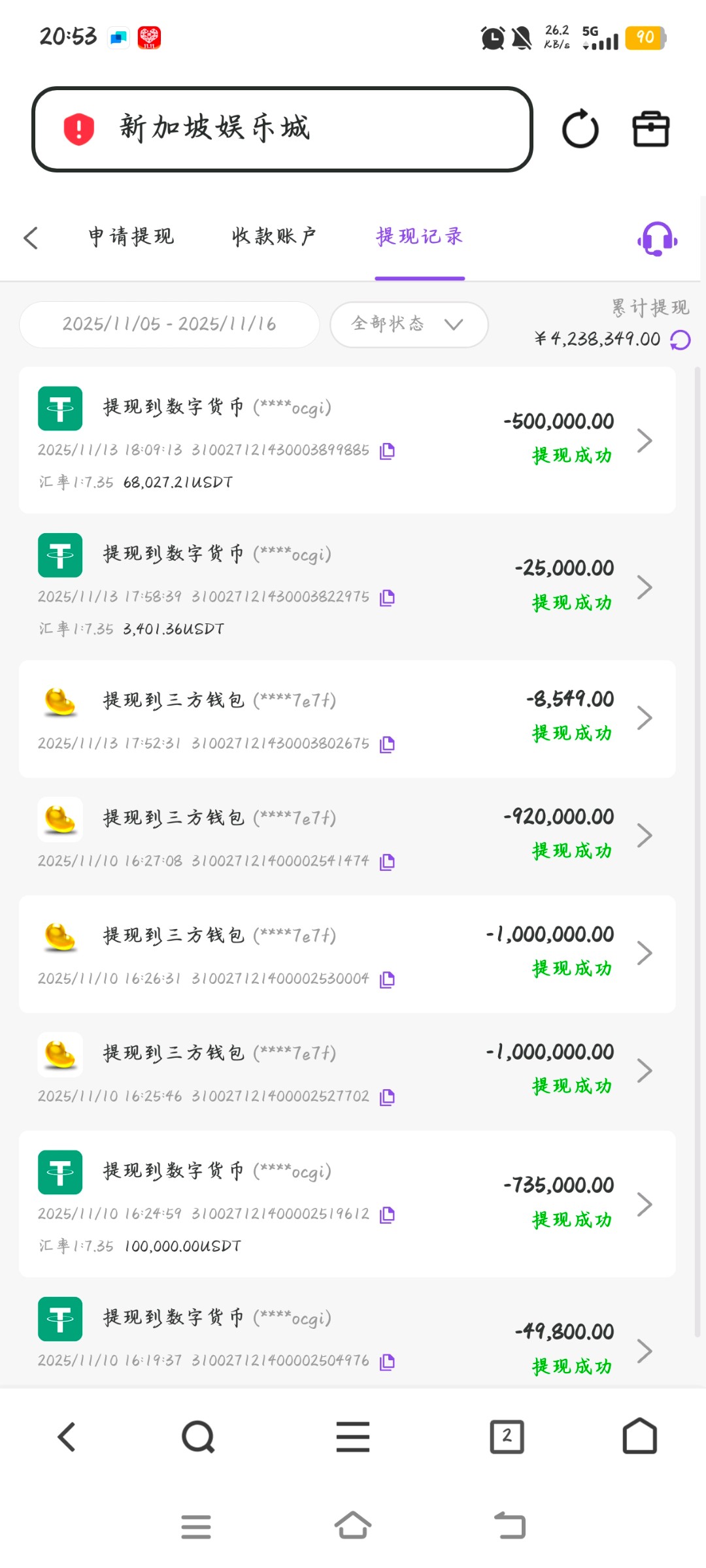This screenshot has width=706, height=1568.
Task: Tap the browser search icon in bottom bar
Action: pyautogui.click(x=198, y=1437)
